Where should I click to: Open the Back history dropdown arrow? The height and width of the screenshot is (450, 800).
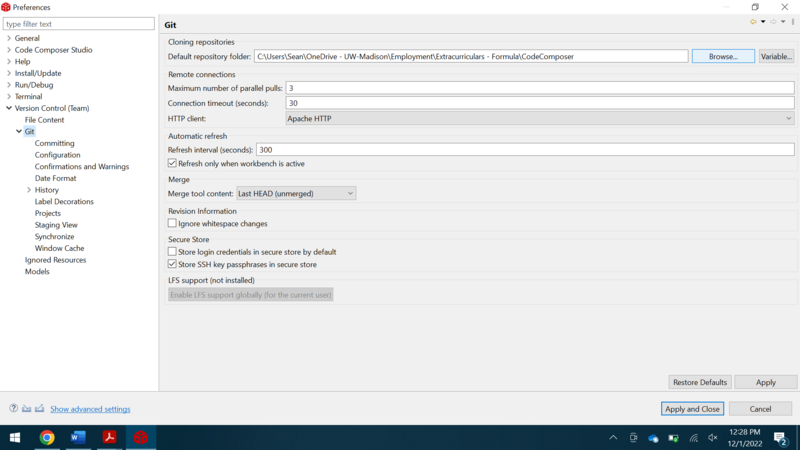point(763,22)
